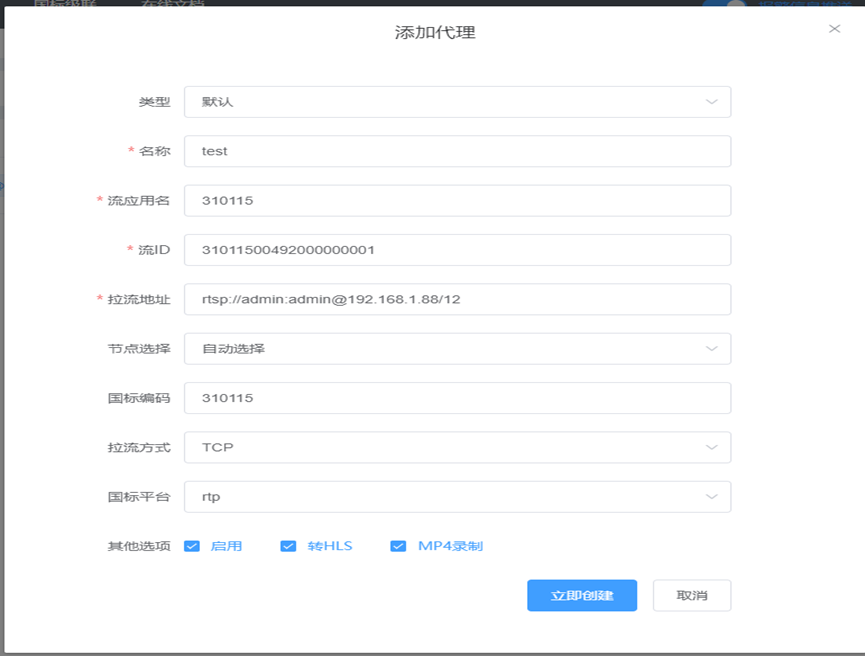The height and width of the screenshot is (656, 865).
Task: Focus the 流应用名 input field
Action: (457, 201)
